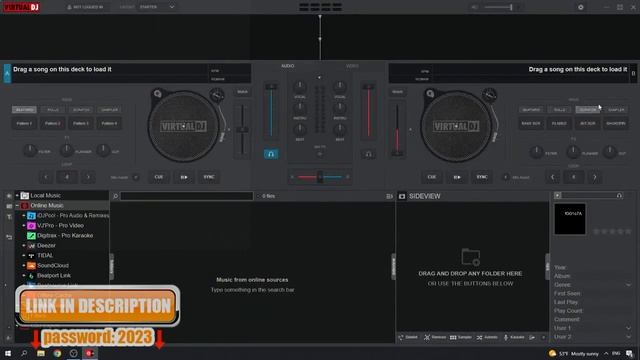Open the User 2 dropdown in info panel

[x=628, y=337]
